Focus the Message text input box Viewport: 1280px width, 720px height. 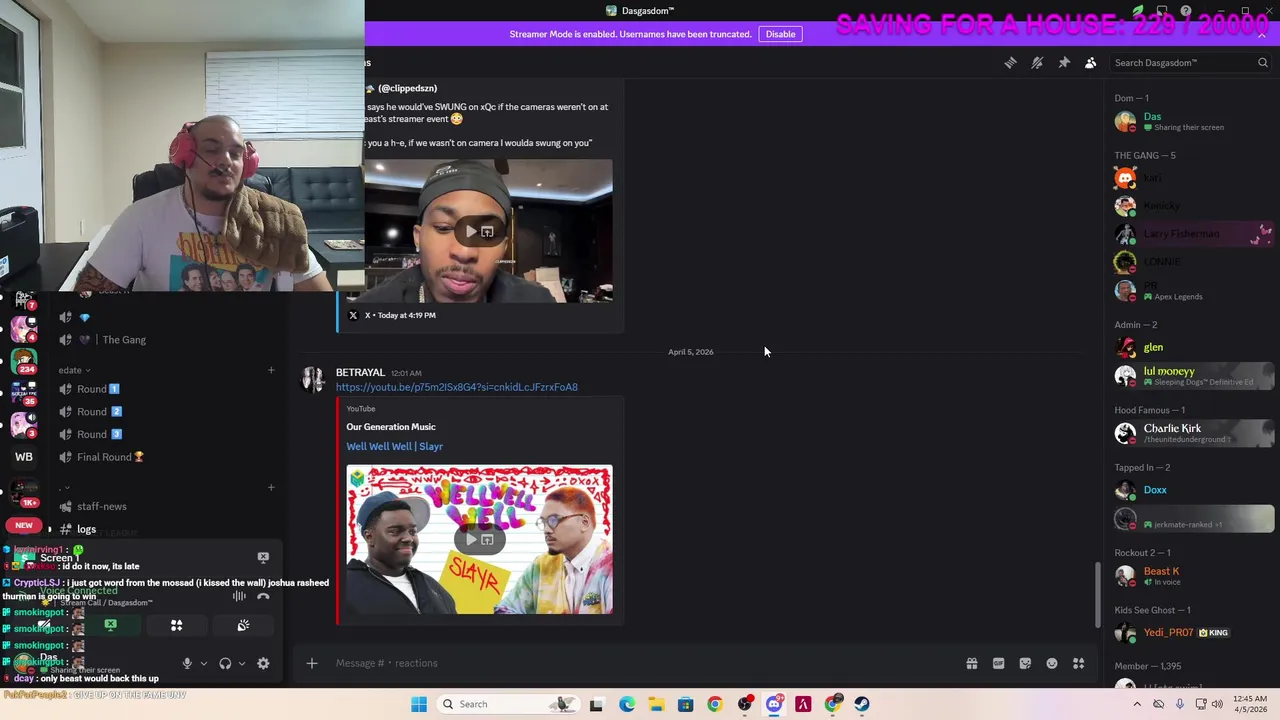tap(640, 663)
